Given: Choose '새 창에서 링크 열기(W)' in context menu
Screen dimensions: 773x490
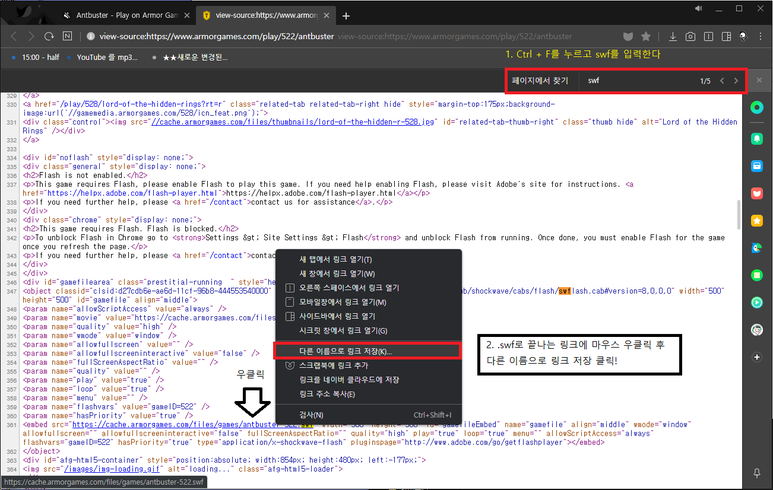Looking at the screenshot, I should click(369, 274).
